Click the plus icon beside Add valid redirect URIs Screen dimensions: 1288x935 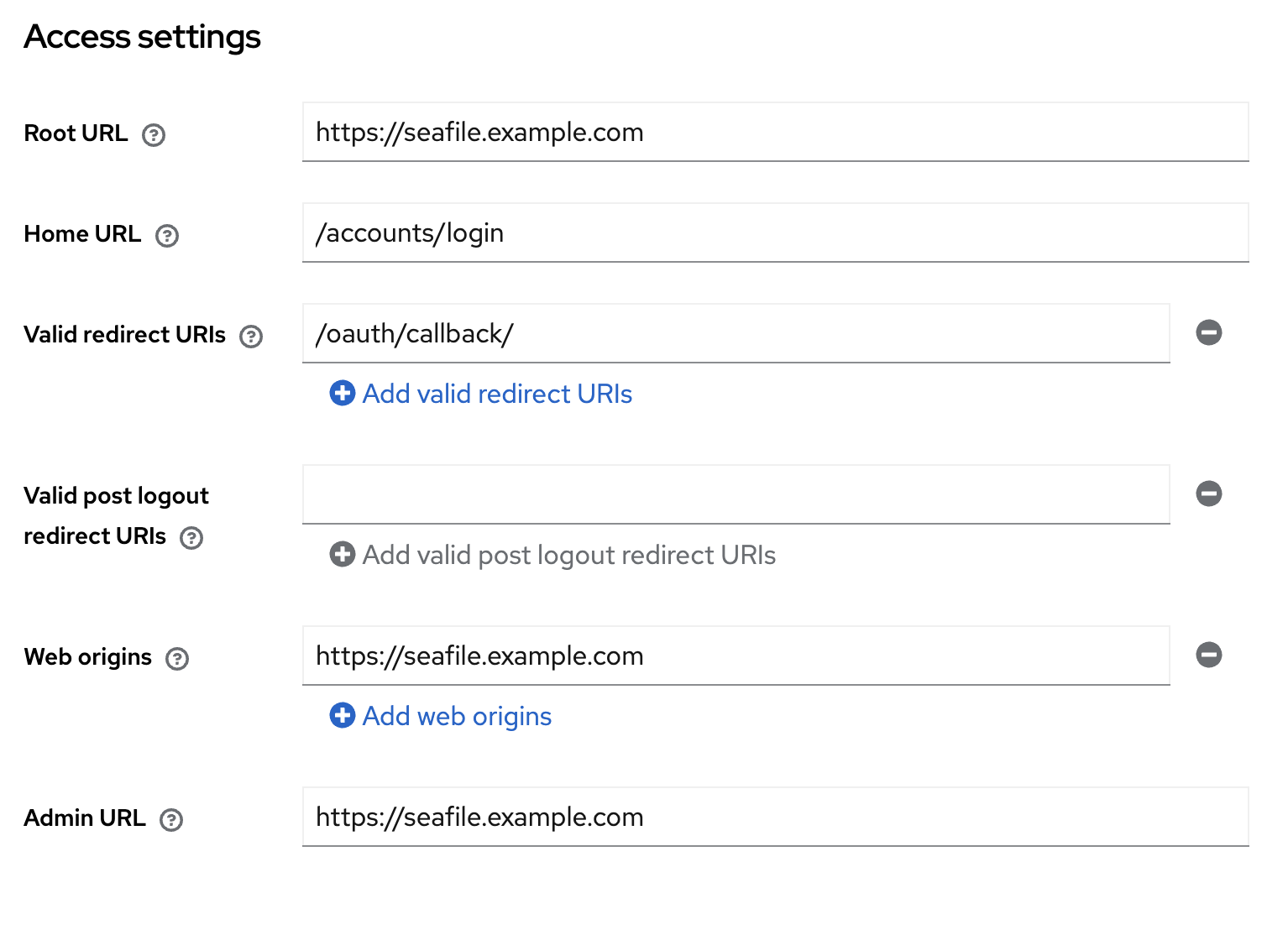point(342,394)
